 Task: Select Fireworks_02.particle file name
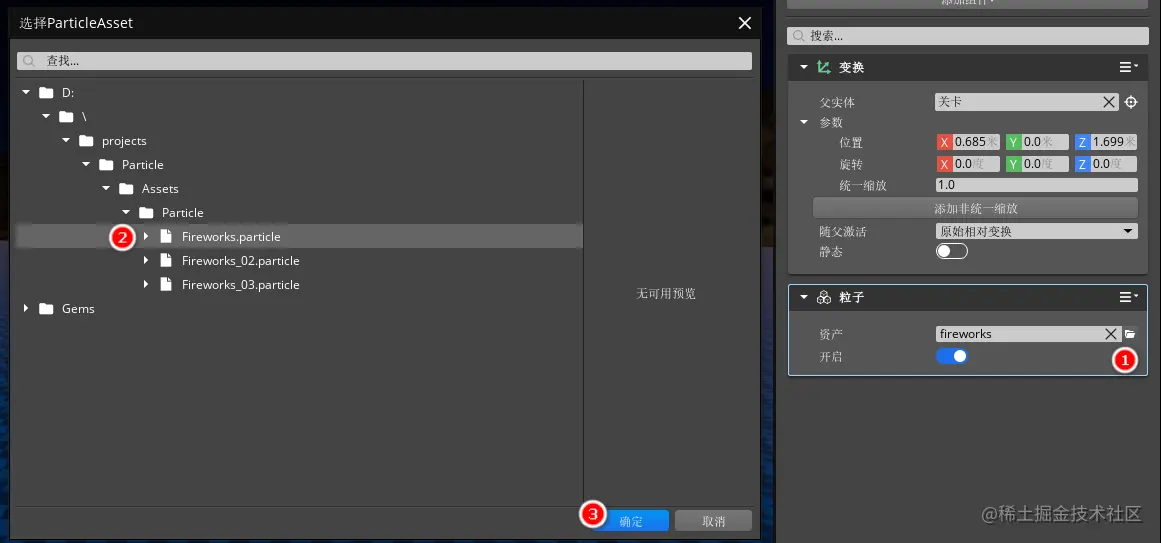[241, 261]
